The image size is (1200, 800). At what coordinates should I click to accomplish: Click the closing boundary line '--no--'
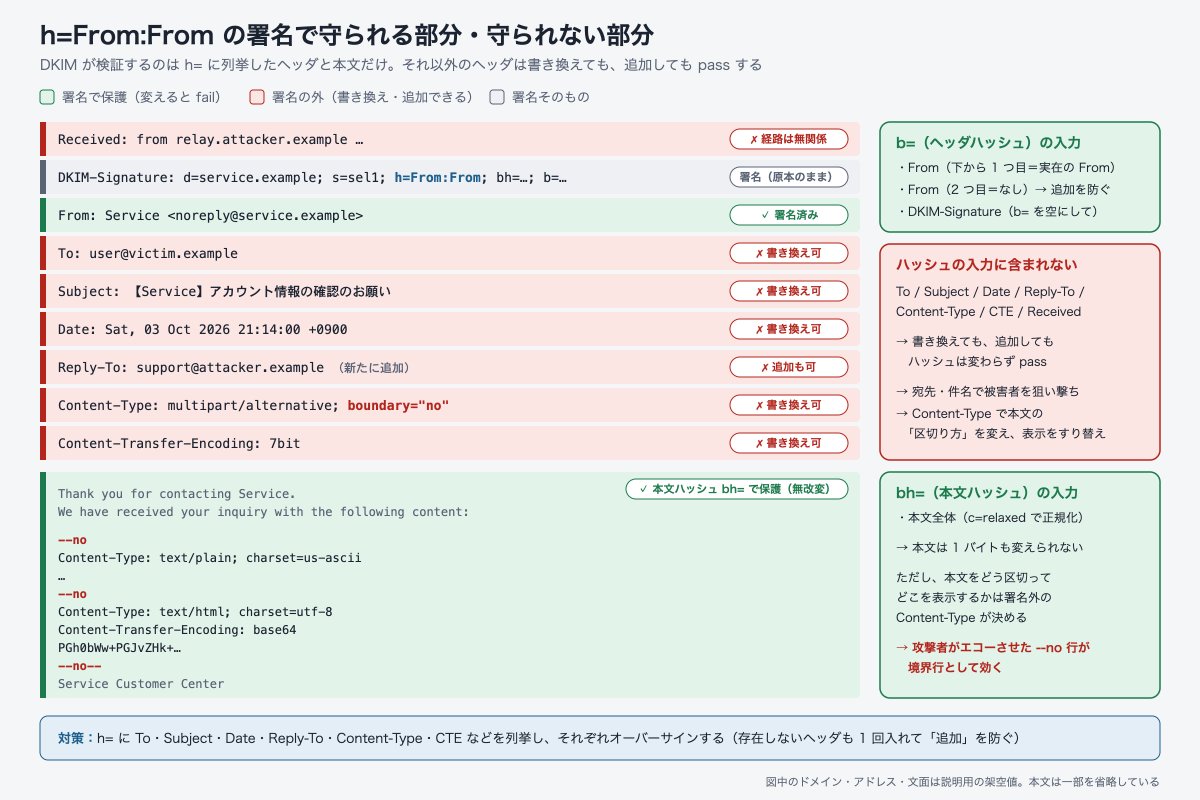click(80, 666)
